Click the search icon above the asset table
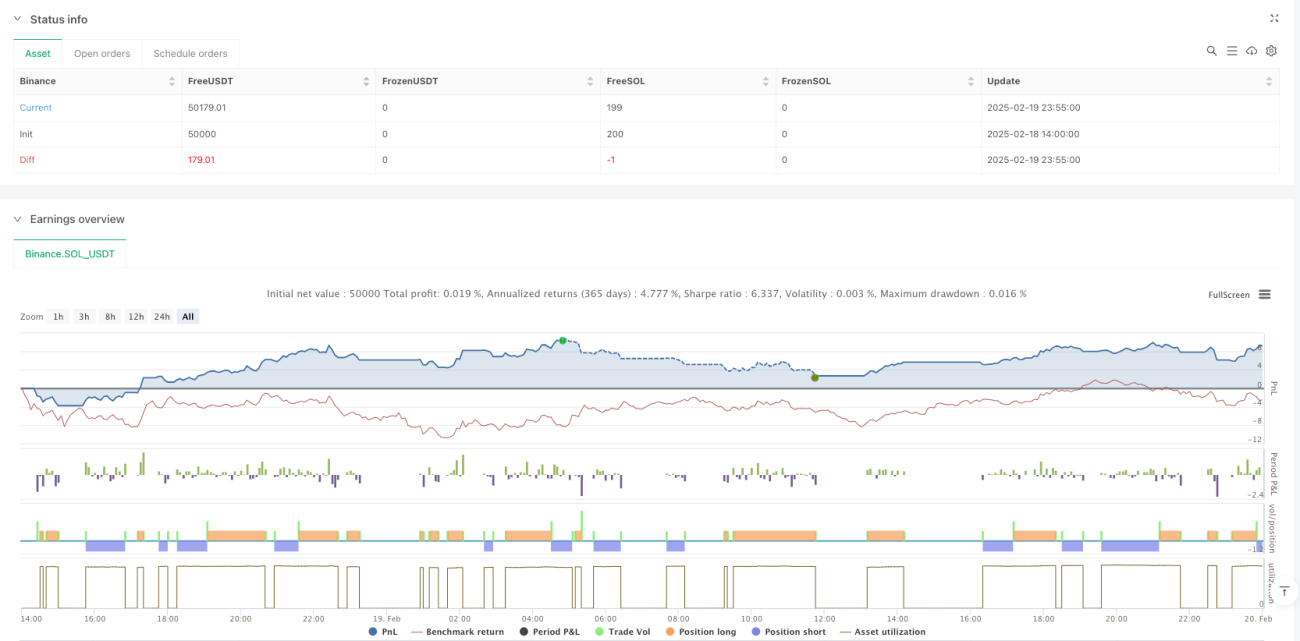The height and width of the screenshot is (641, 1300). (1211, 51)
